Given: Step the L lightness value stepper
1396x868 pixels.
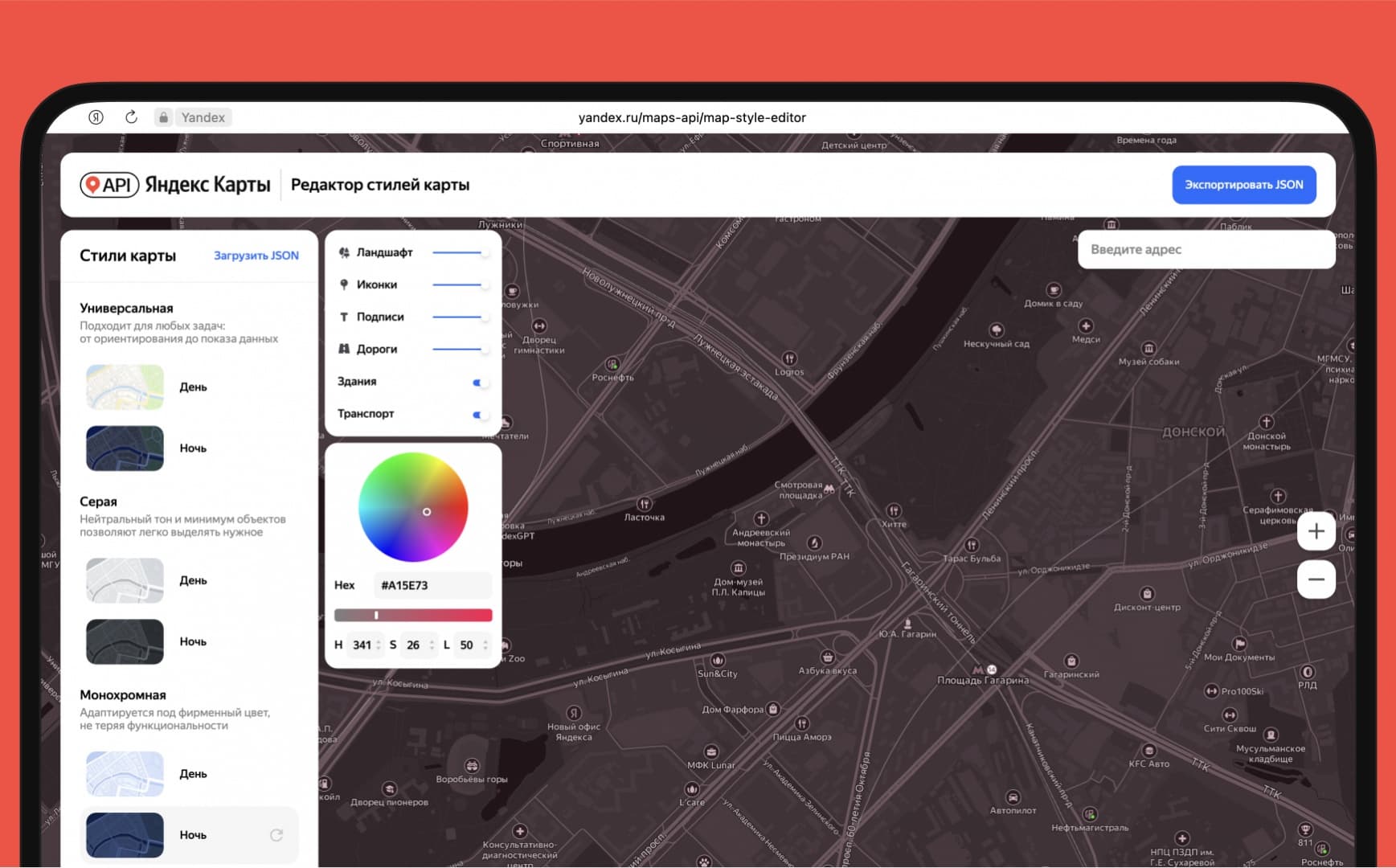Looking at the screenshot, I should point(485,645).
